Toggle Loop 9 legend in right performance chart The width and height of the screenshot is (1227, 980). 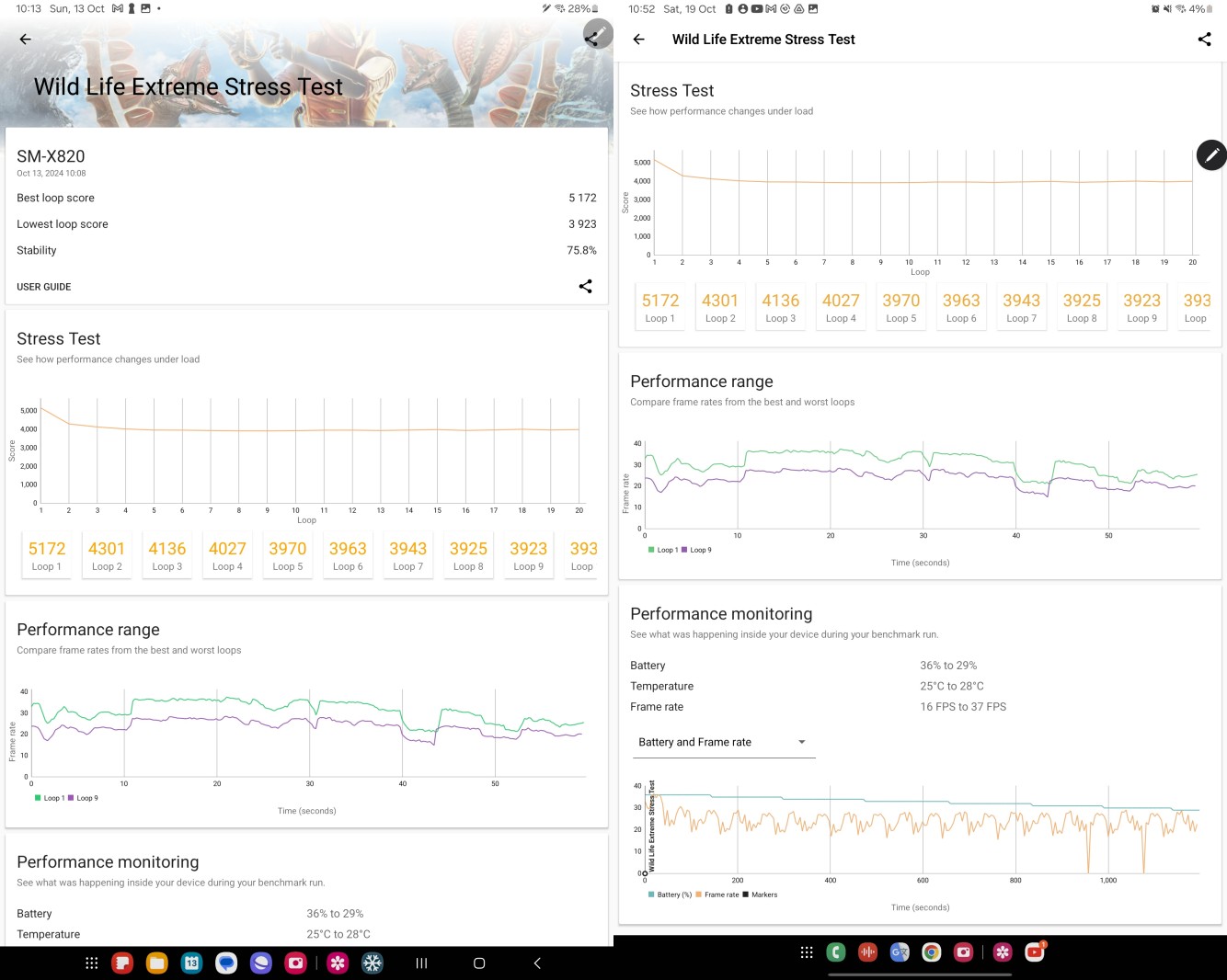[696, 550]
